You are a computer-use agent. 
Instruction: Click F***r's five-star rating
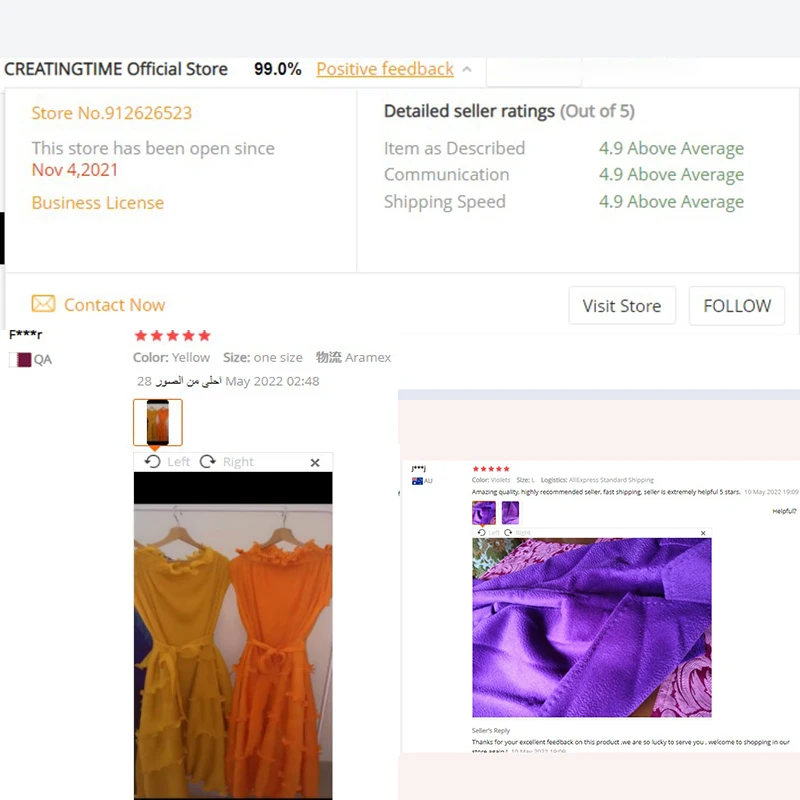172,335
